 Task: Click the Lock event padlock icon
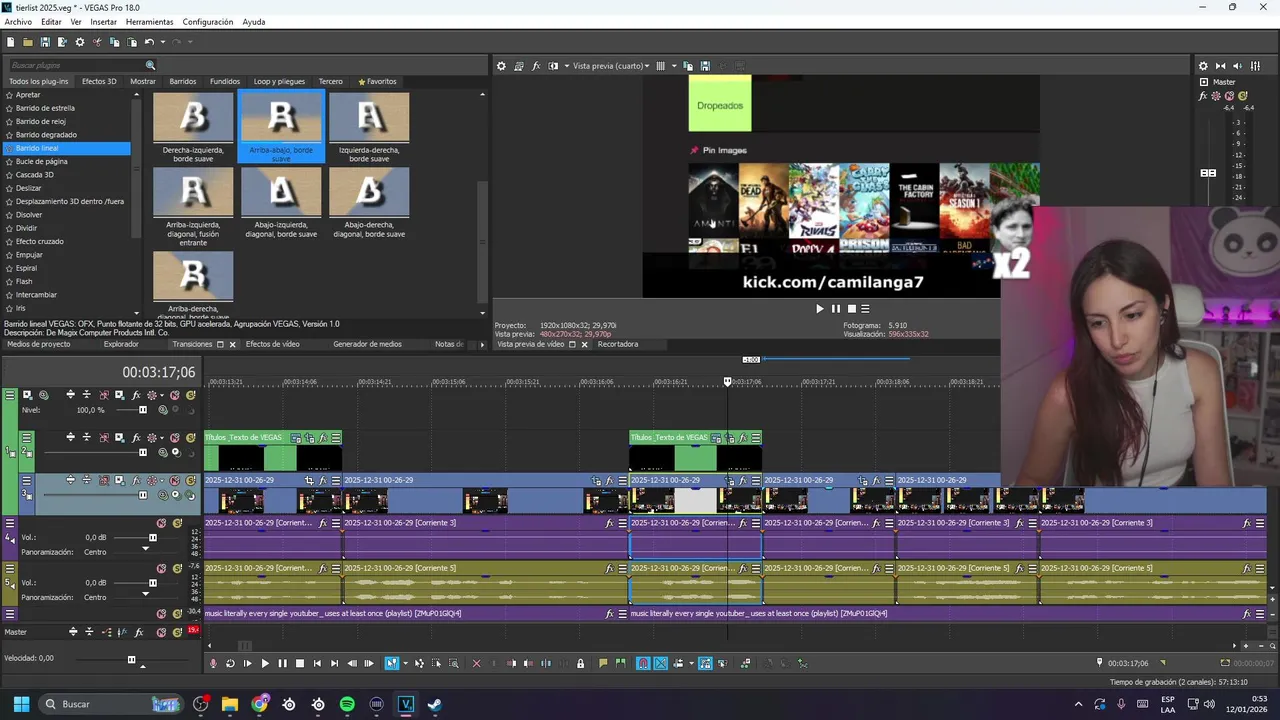(x=580, y=663)
